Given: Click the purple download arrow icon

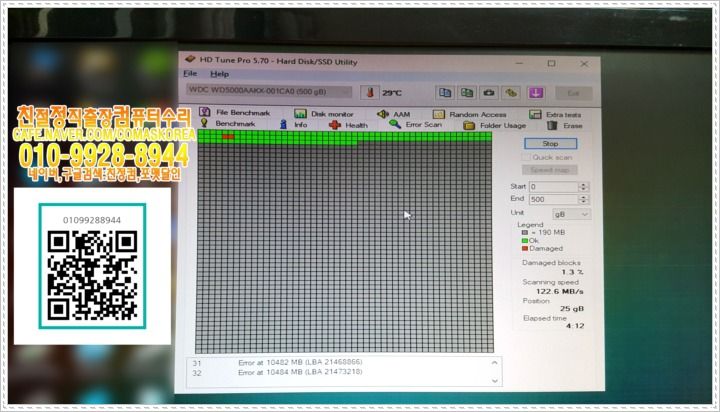Looking at the screenshot, I should pyautogui.click(x=535, y=93).
